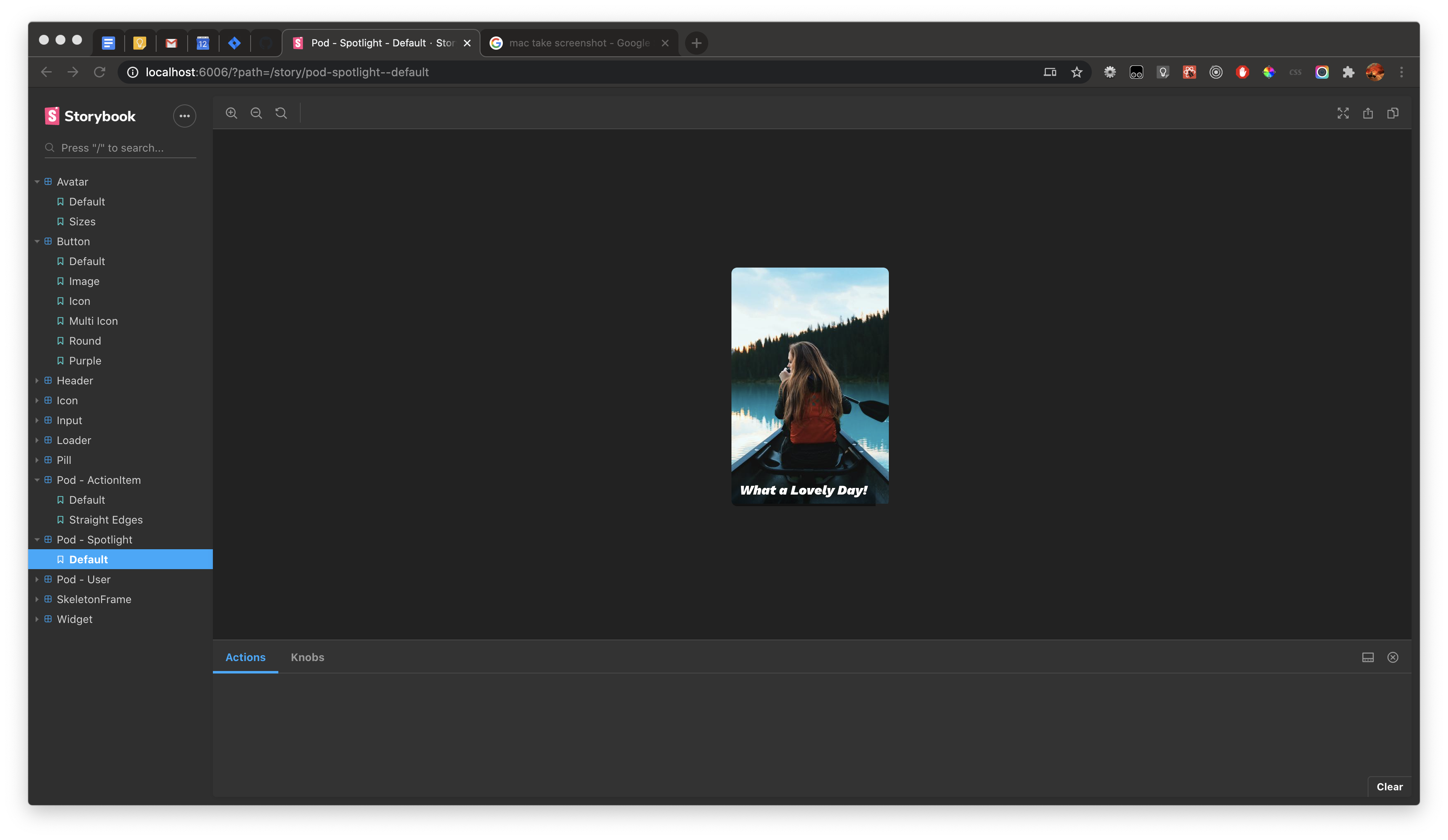The image size is (1448, 840).
Task: Click the zoom out icon
Action: point(256,113)
